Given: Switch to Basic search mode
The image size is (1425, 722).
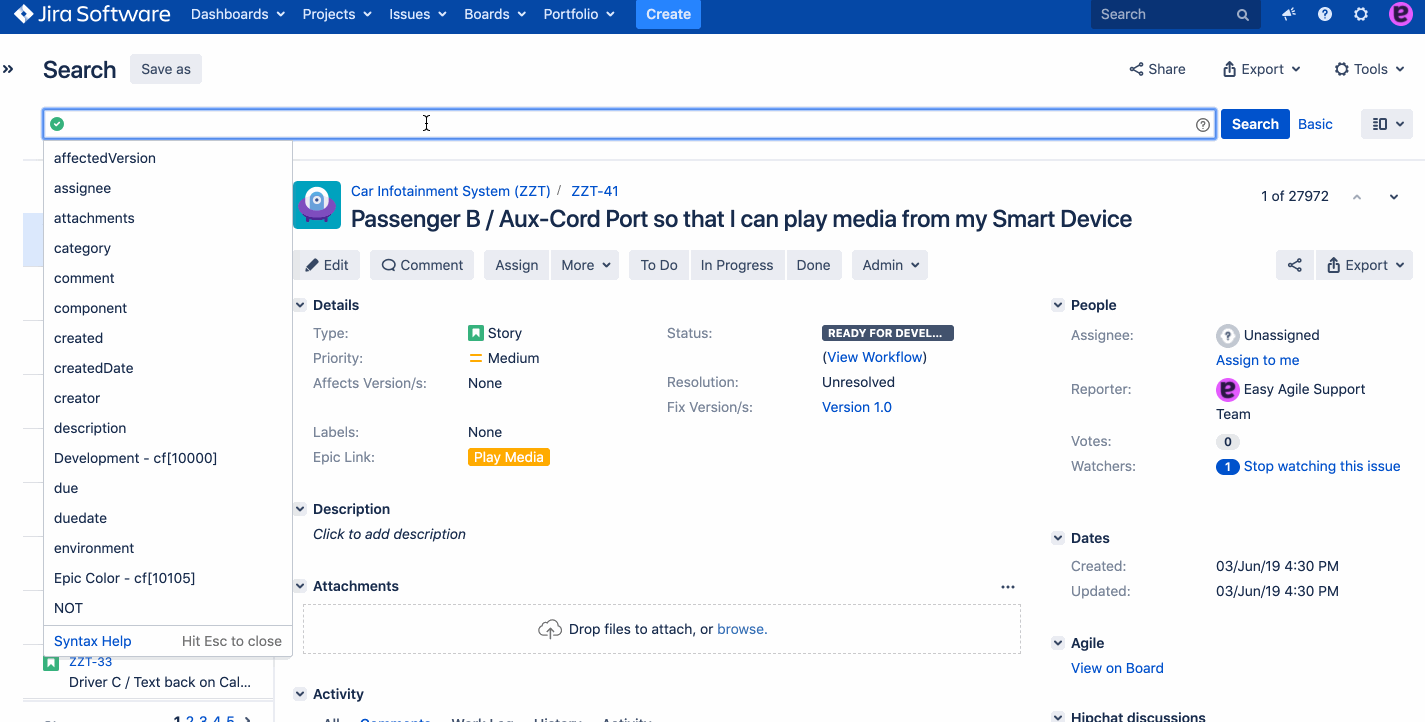Looking at the screenshot, I should tap(1315, 124).
